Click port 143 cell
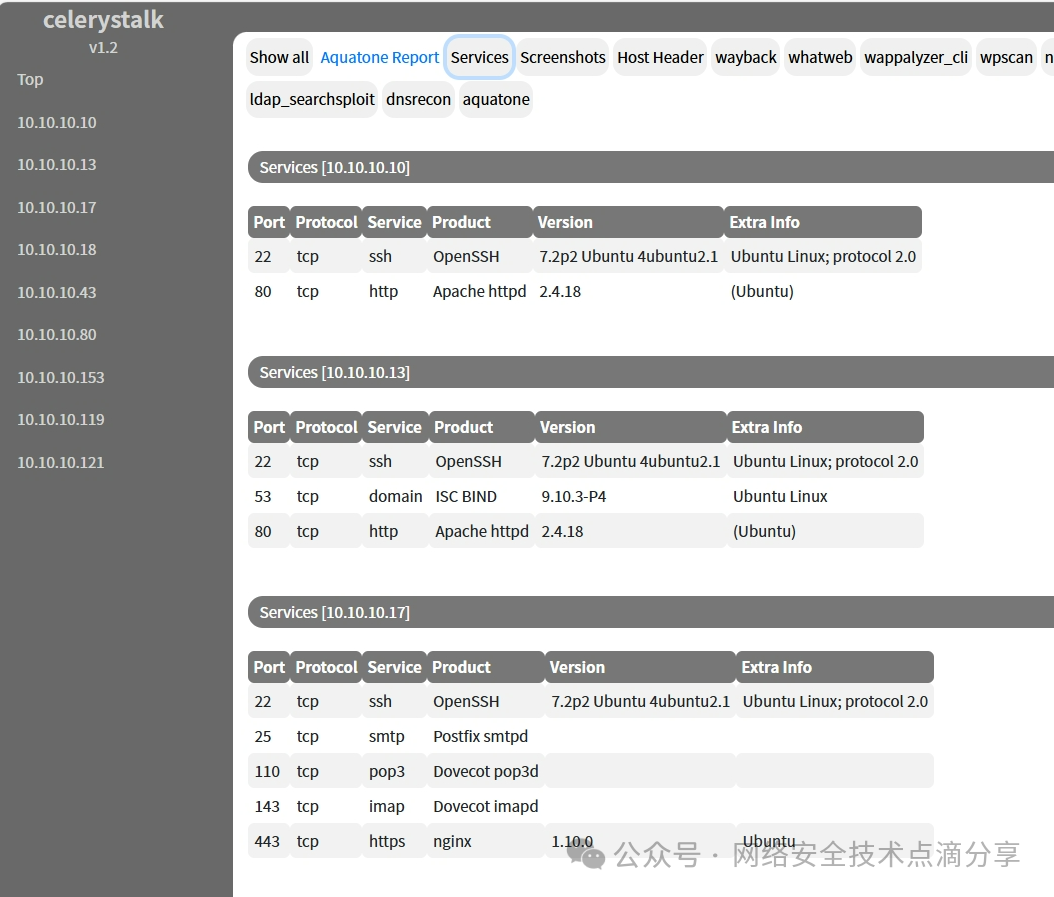This screenshot has height=897, width=1054. click(x=267, y=807)
